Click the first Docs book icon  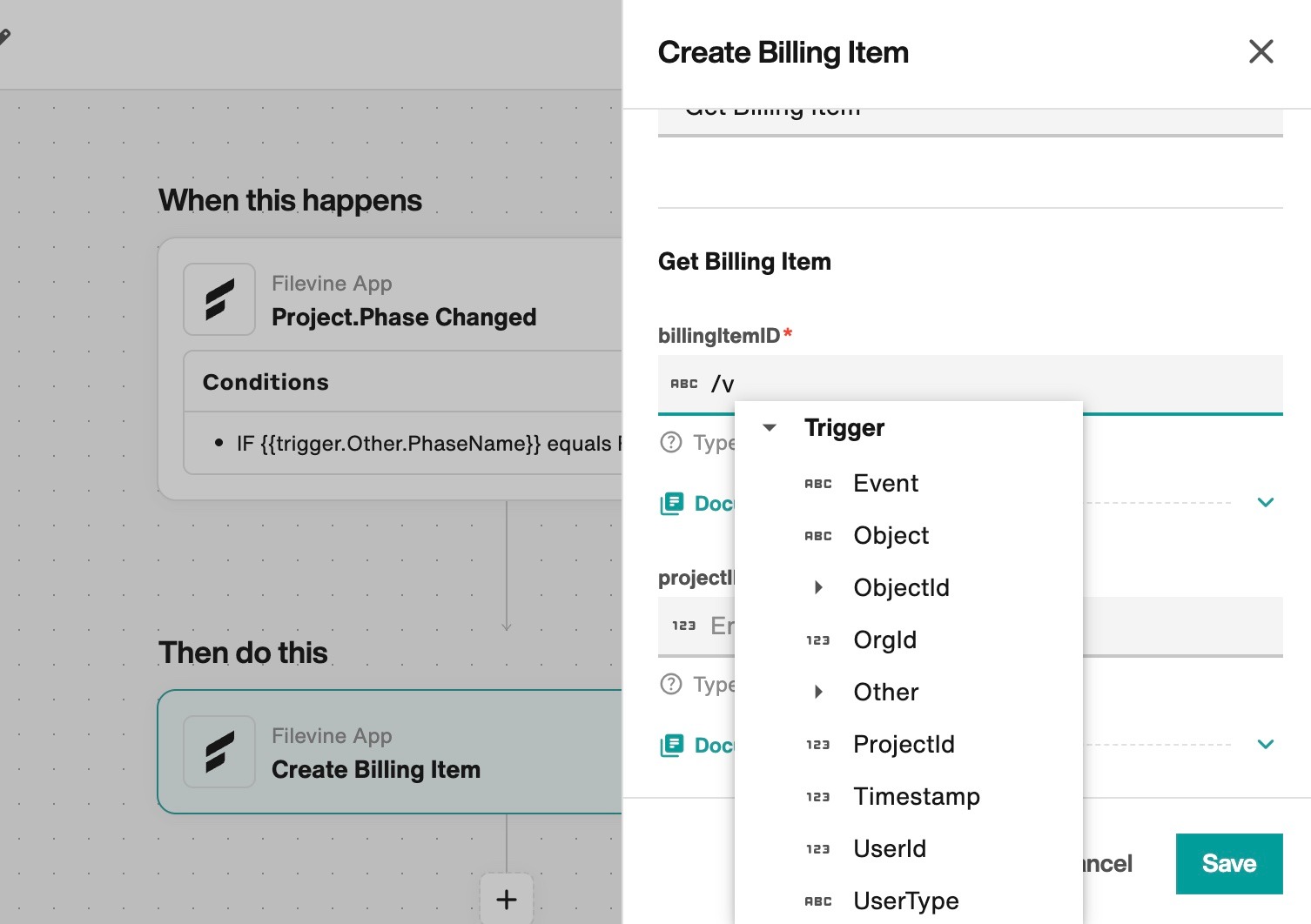[x=672, y=504]
